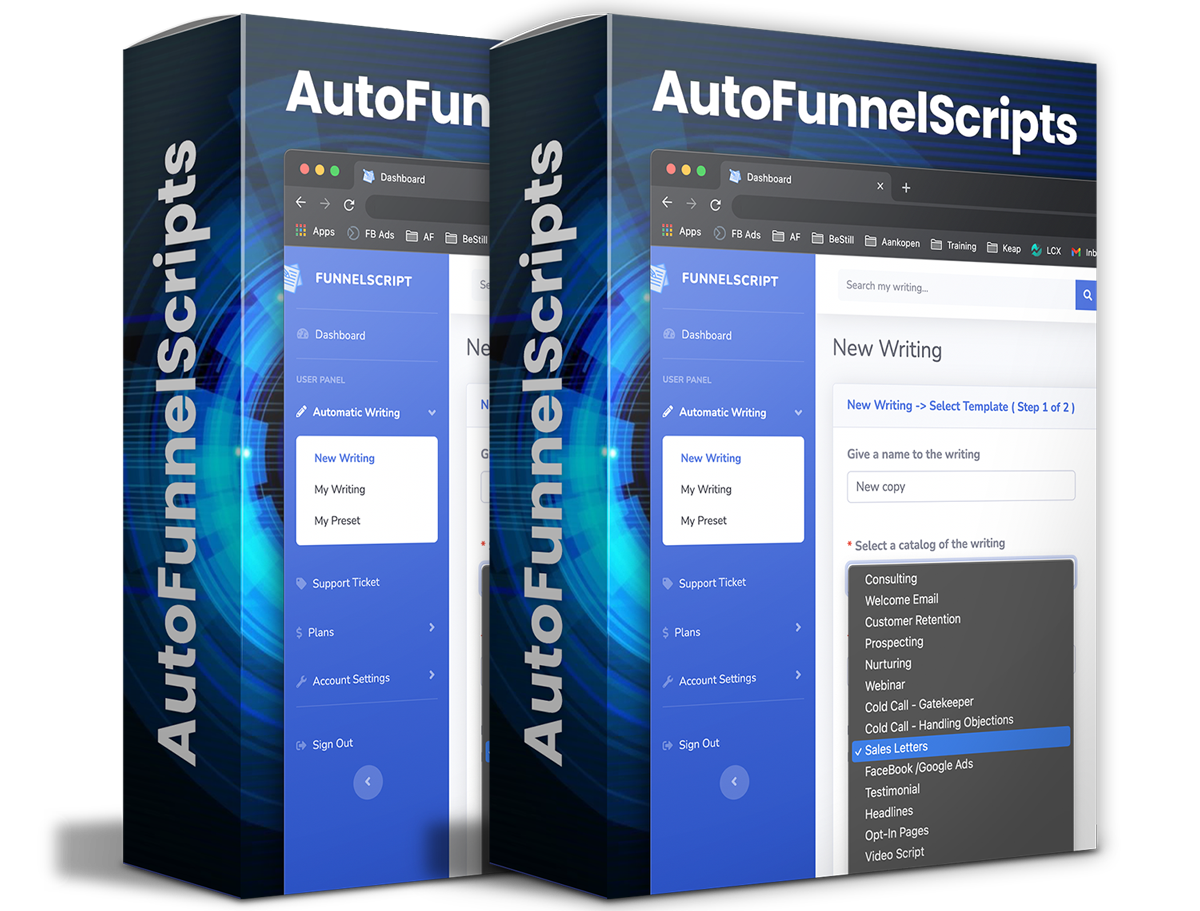Close the Dashboard tab in the right browser

[x=880, y=186]
